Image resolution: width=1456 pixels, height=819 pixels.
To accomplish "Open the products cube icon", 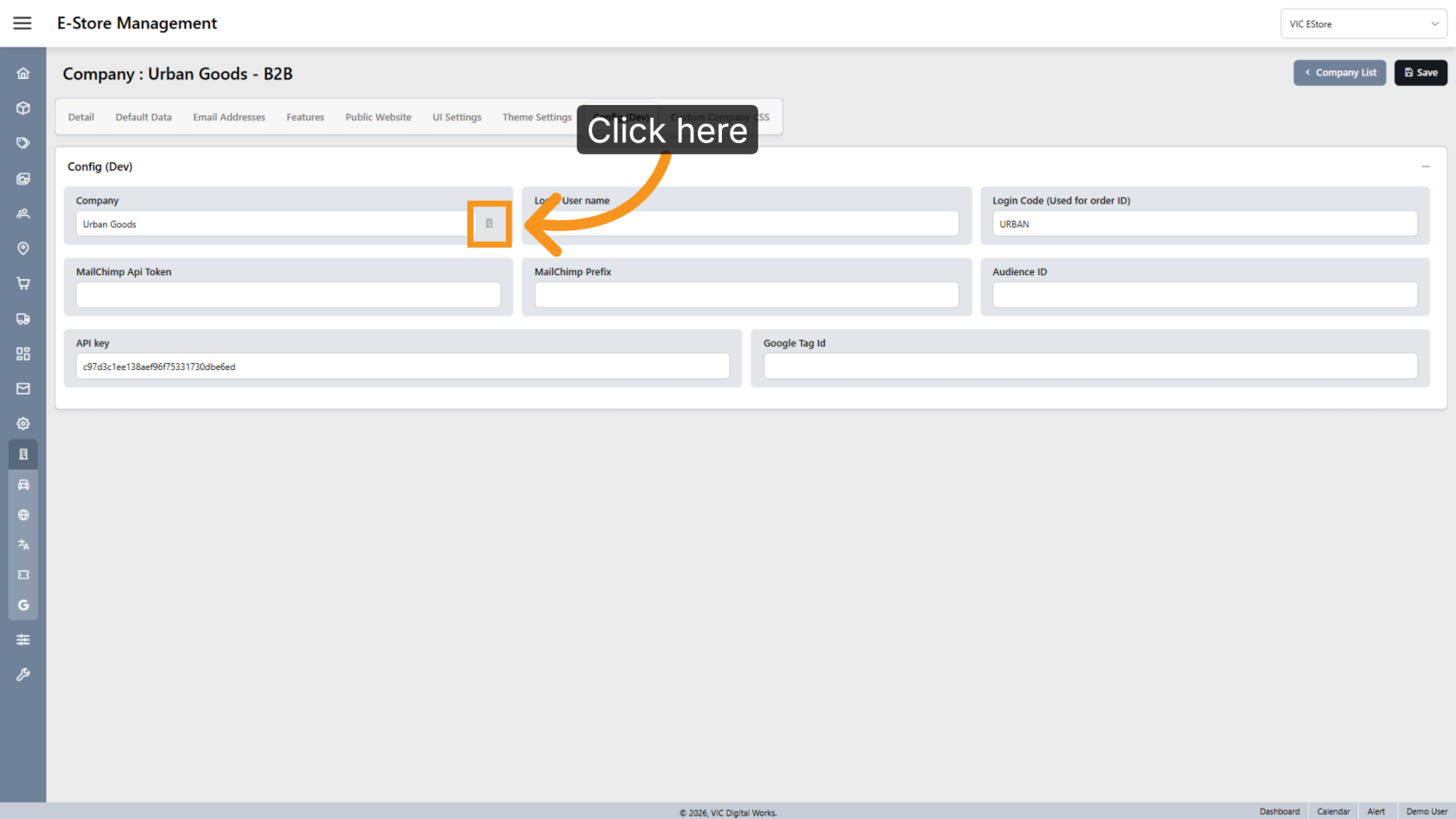I will tap(23, 108).
